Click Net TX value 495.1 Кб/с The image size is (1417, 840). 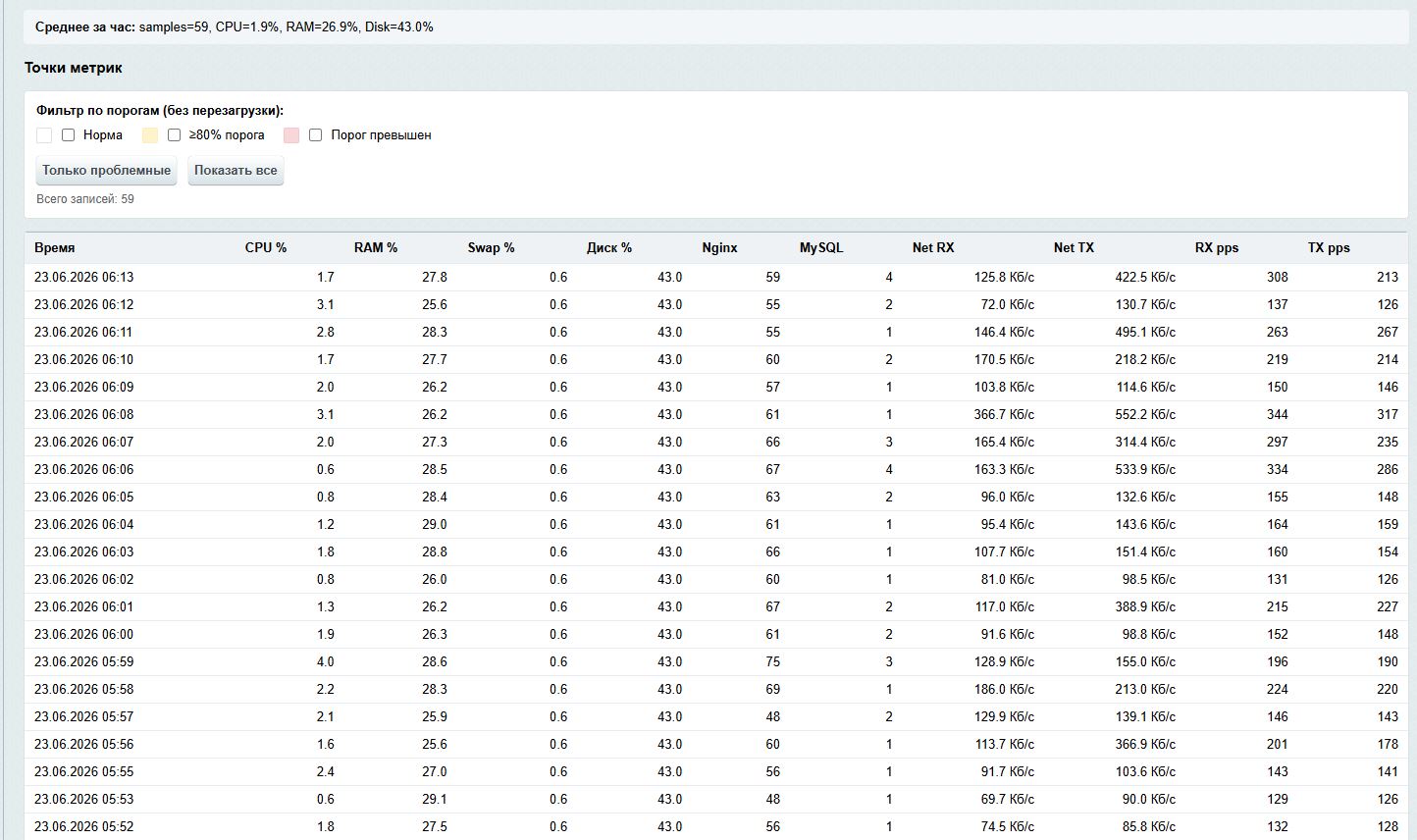(1145, 333)
